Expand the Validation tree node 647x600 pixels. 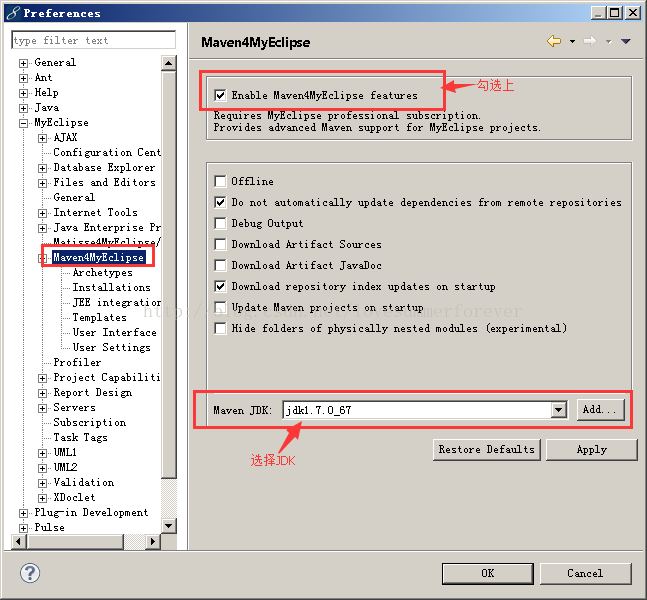(x=43, y=483)
